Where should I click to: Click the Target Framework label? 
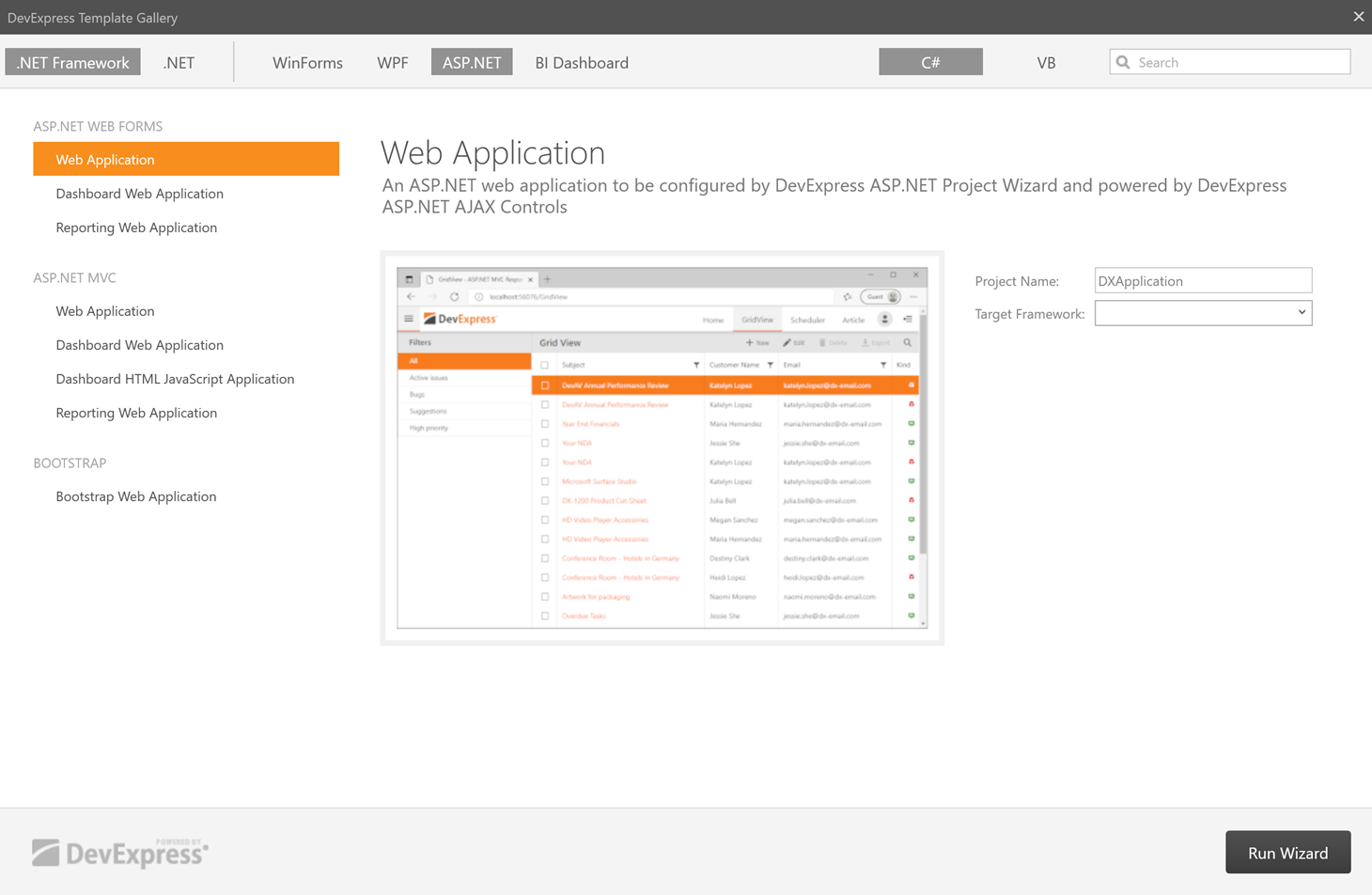click(x=1029, y=314)
